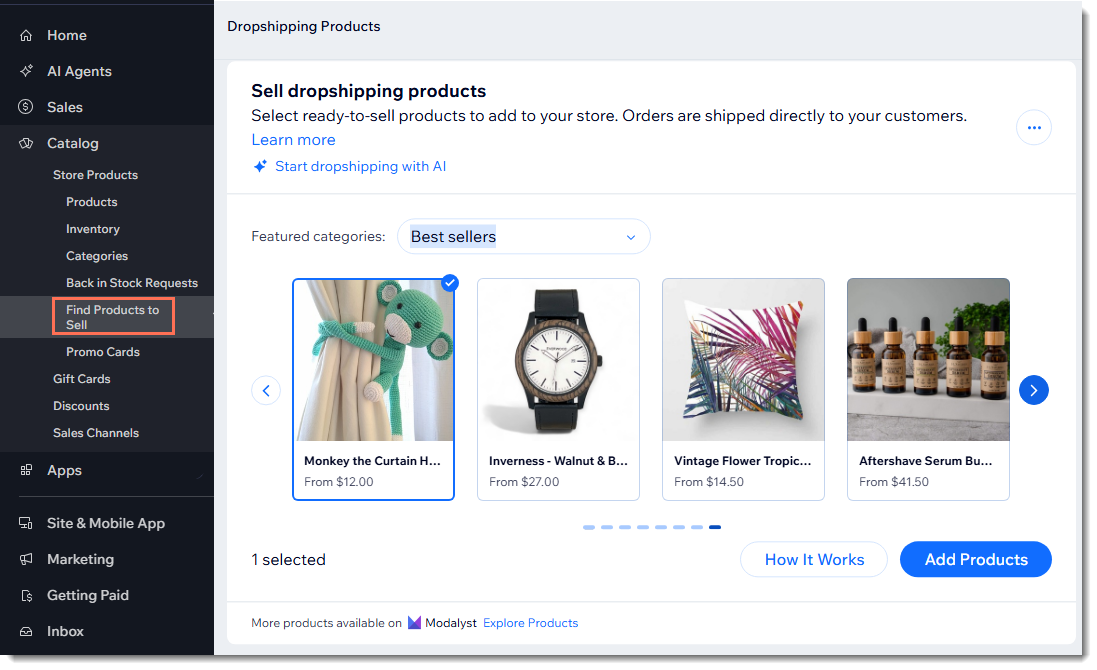Open Find Products to Sell menu item

tap(112, 317)
